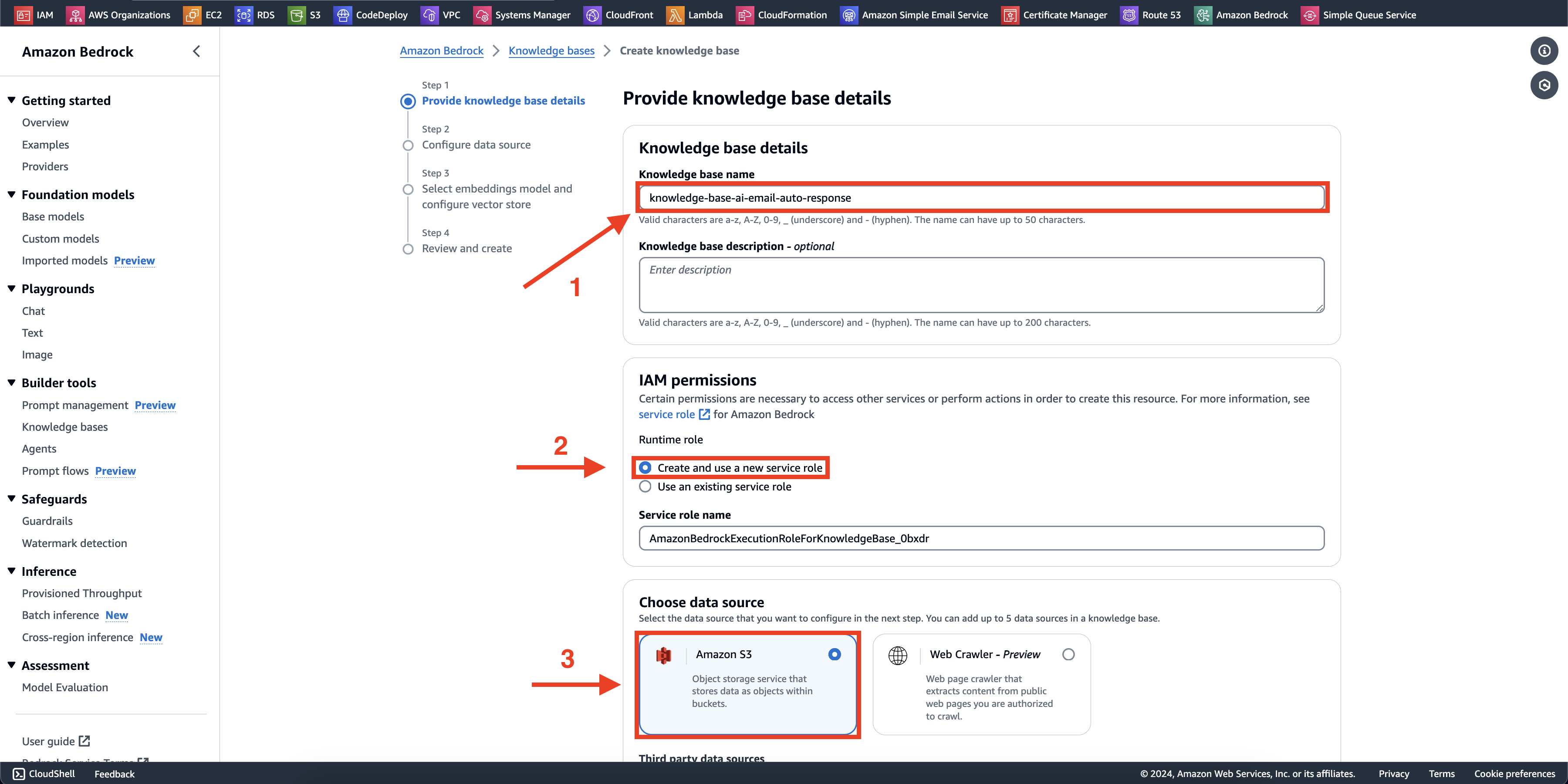
Task: Click the CloudShell terminal icon
Action: 19,774
